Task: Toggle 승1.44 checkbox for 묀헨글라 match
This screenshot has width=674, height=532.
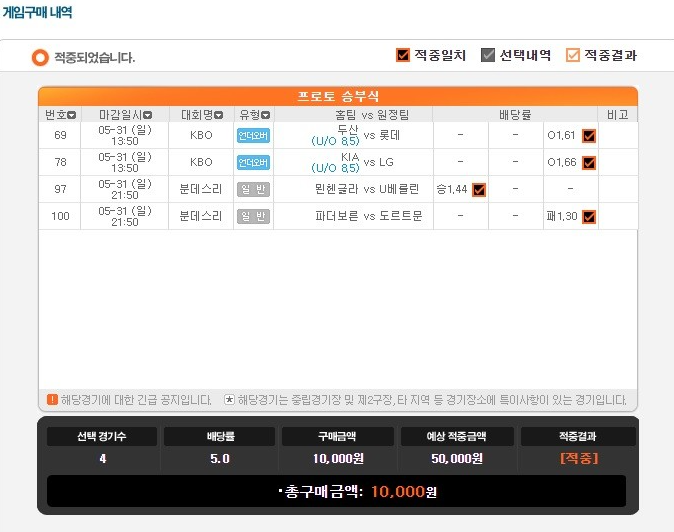Action: point(479,190)
